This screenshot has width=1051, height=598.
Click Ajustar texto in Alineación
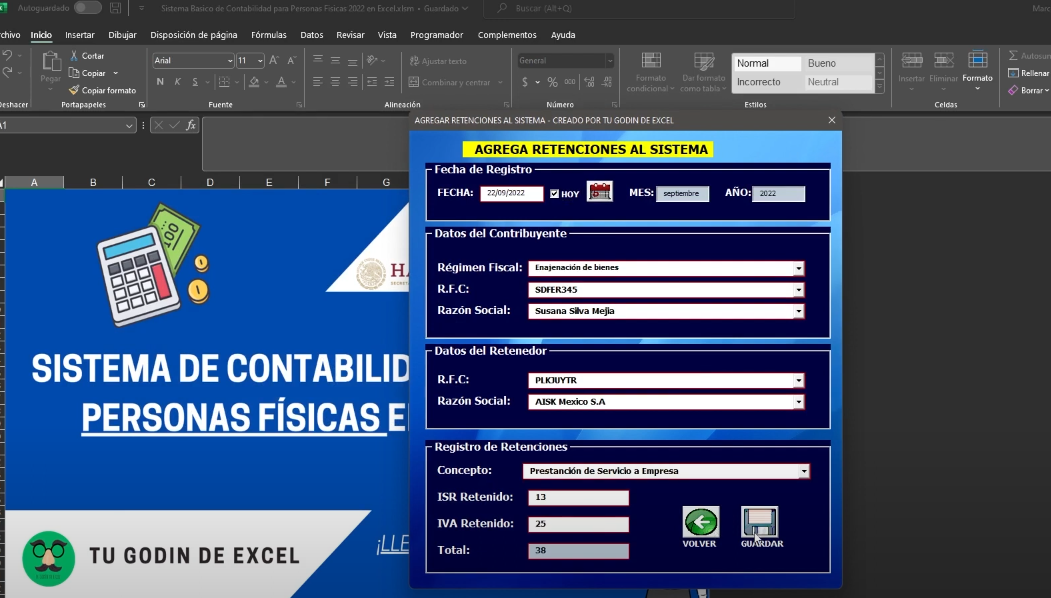point(438,61)
